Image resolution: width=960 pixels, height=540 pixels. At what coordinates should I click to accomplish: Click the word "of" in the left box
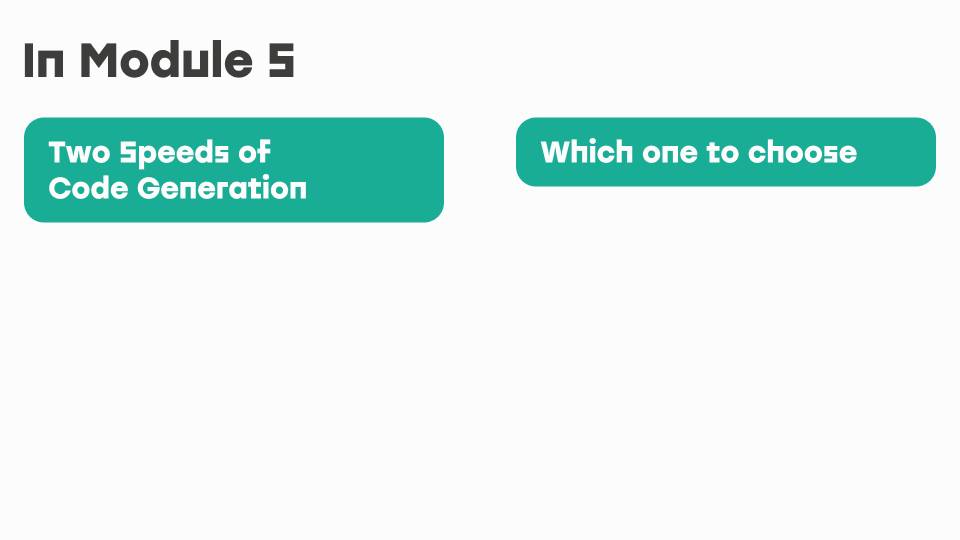pyautogui.click(x=255, y=152)
